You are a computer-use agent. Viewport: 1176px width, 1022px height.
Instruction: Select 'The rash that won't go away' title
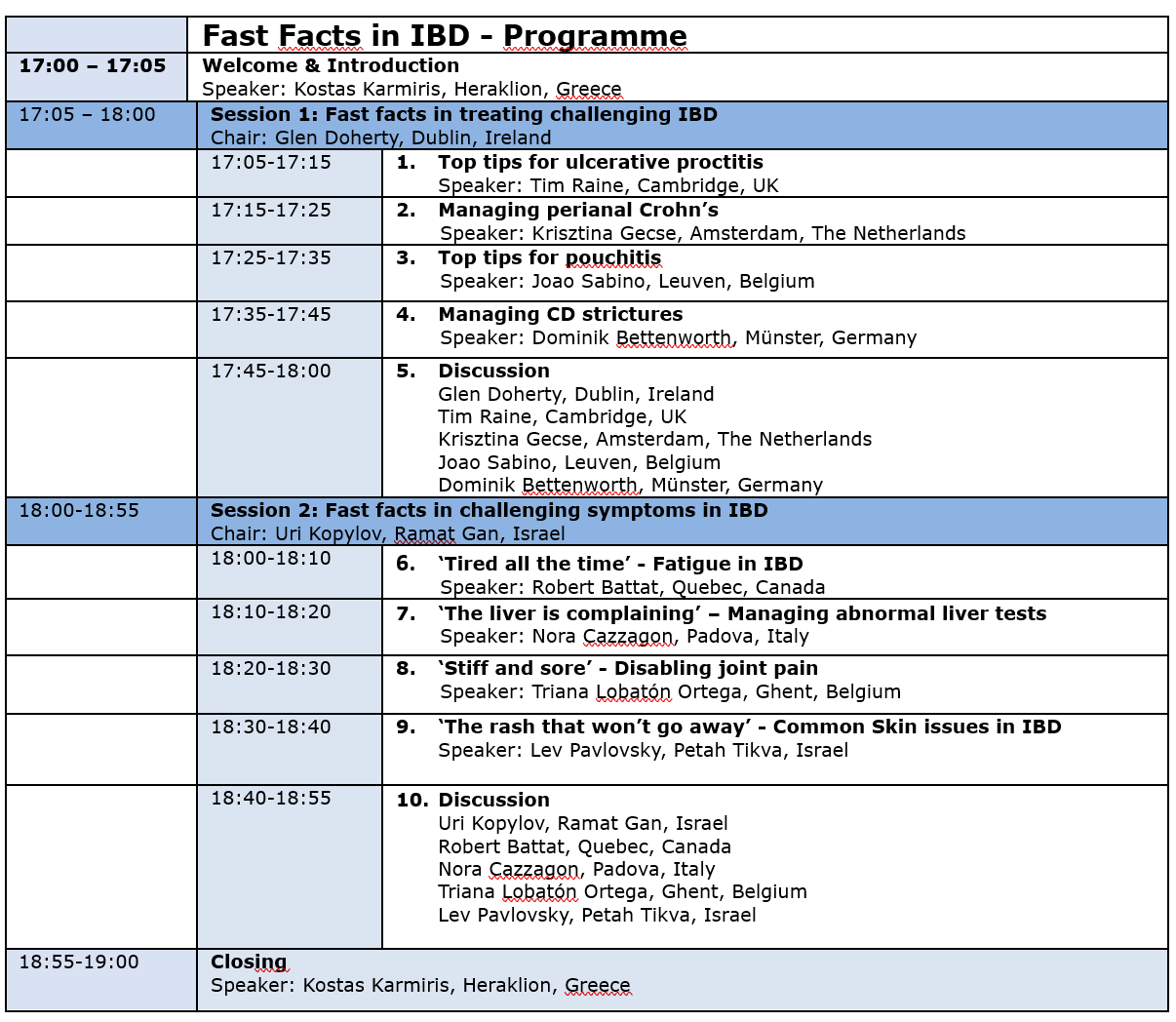click(x=751, y=727)
